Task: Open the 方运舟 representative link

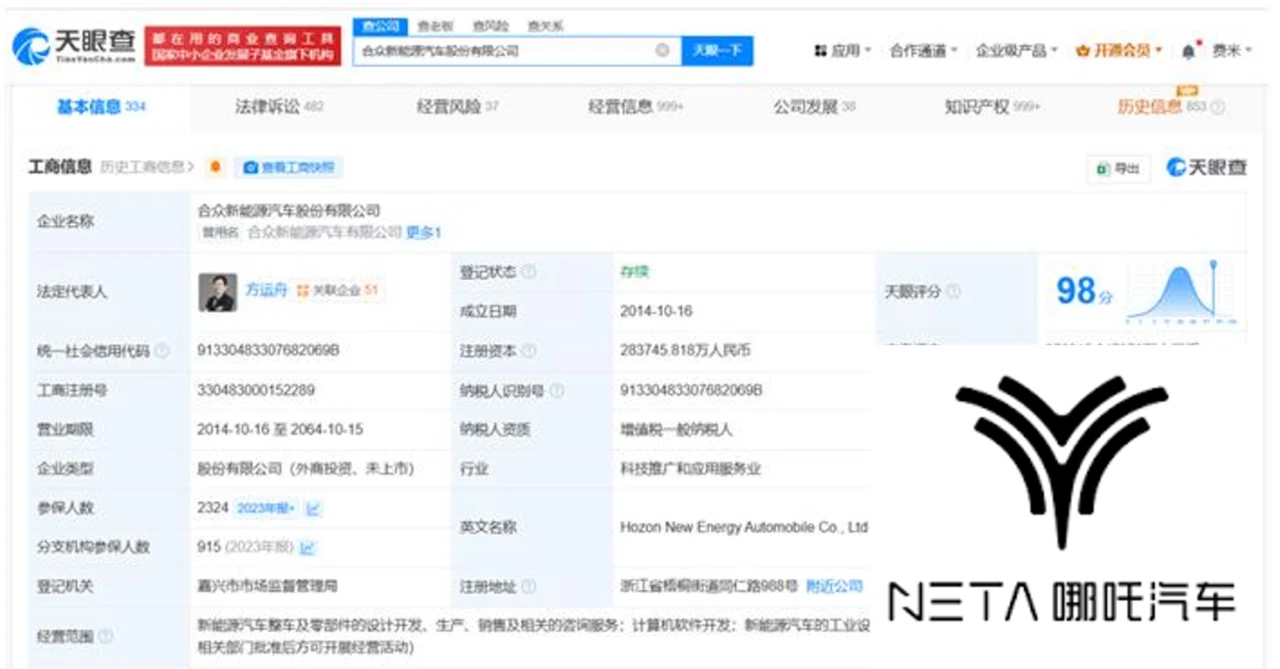Action: click(x=267, y=290)
